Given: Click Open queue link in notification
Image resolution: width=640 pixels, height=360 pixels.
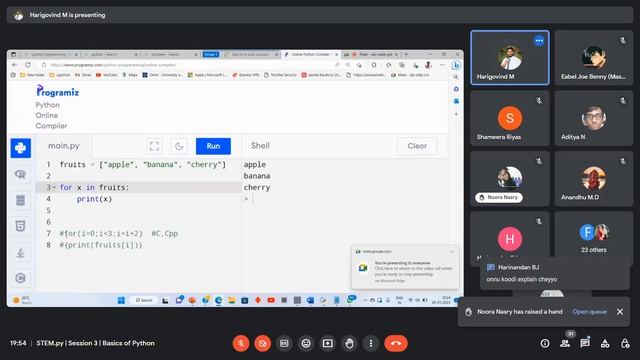Looking at the screenshot, I should [x=589, y=311].
